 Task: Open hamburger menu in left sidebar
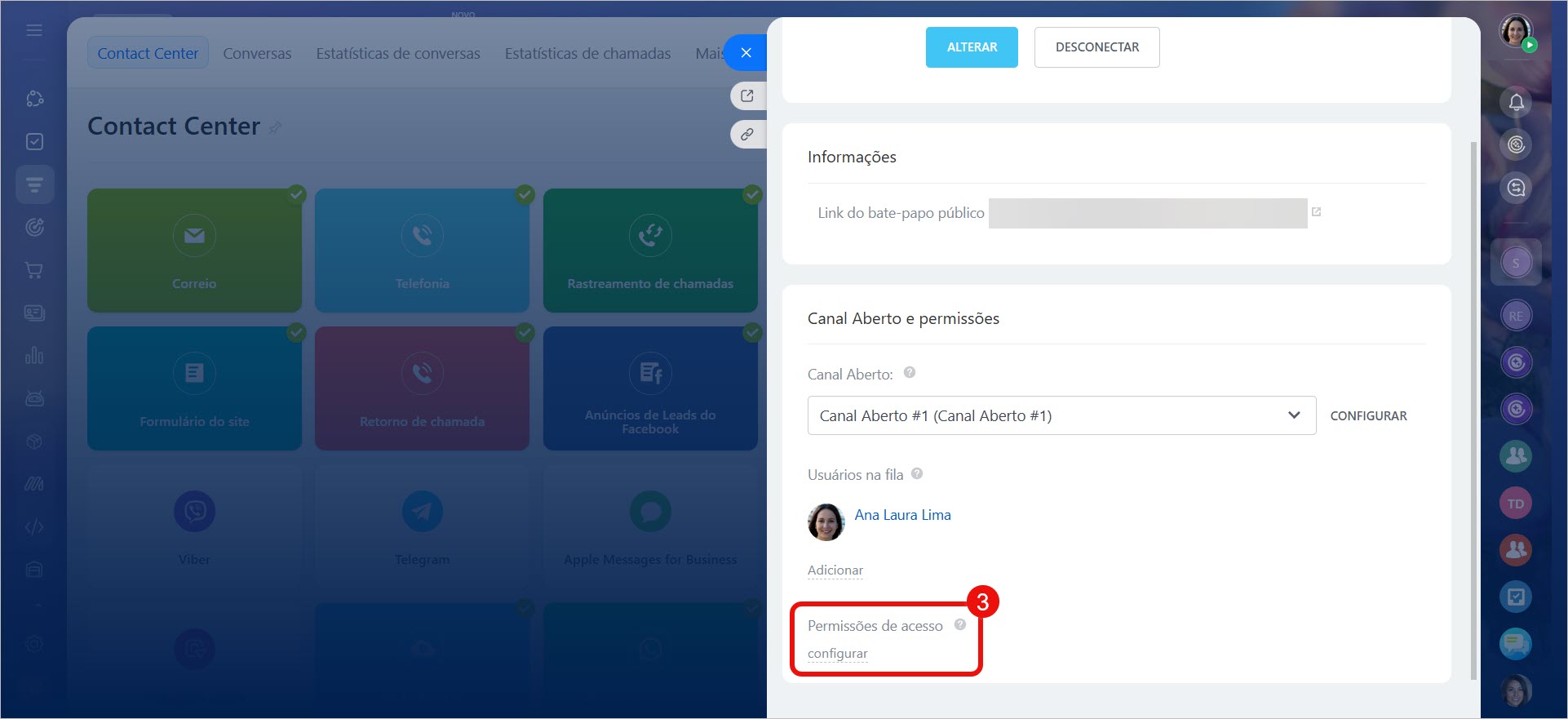tap(34, 30)
